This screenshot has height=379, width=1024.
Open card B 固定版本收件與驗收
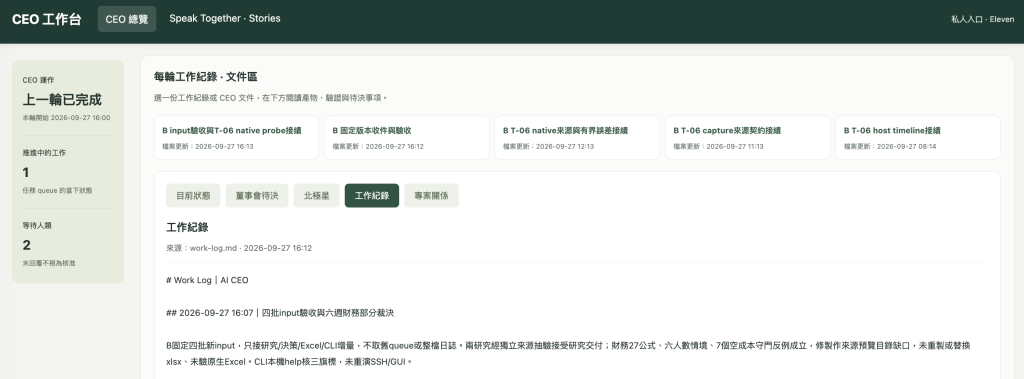[x=407, y=137]
